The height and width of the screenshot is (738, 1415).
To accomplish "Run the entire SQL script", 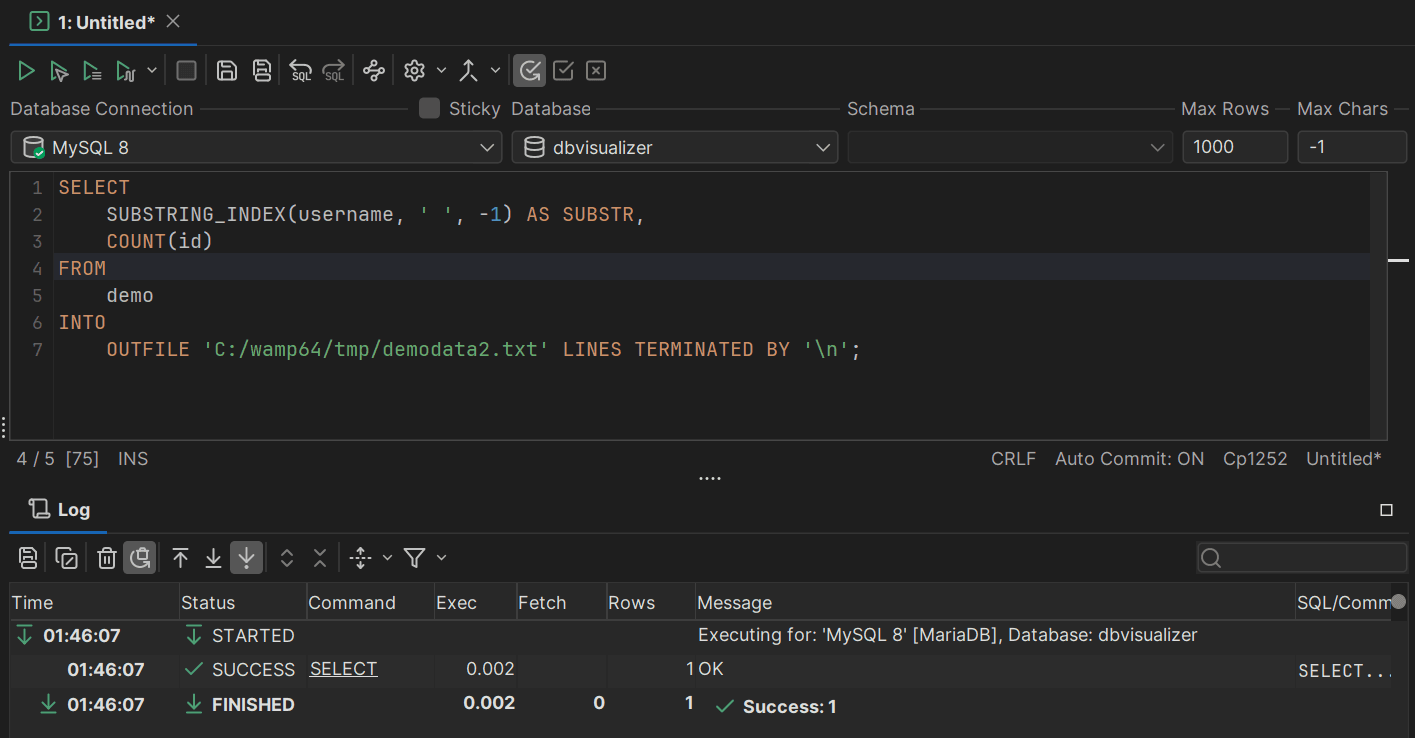I will (26, 70).
